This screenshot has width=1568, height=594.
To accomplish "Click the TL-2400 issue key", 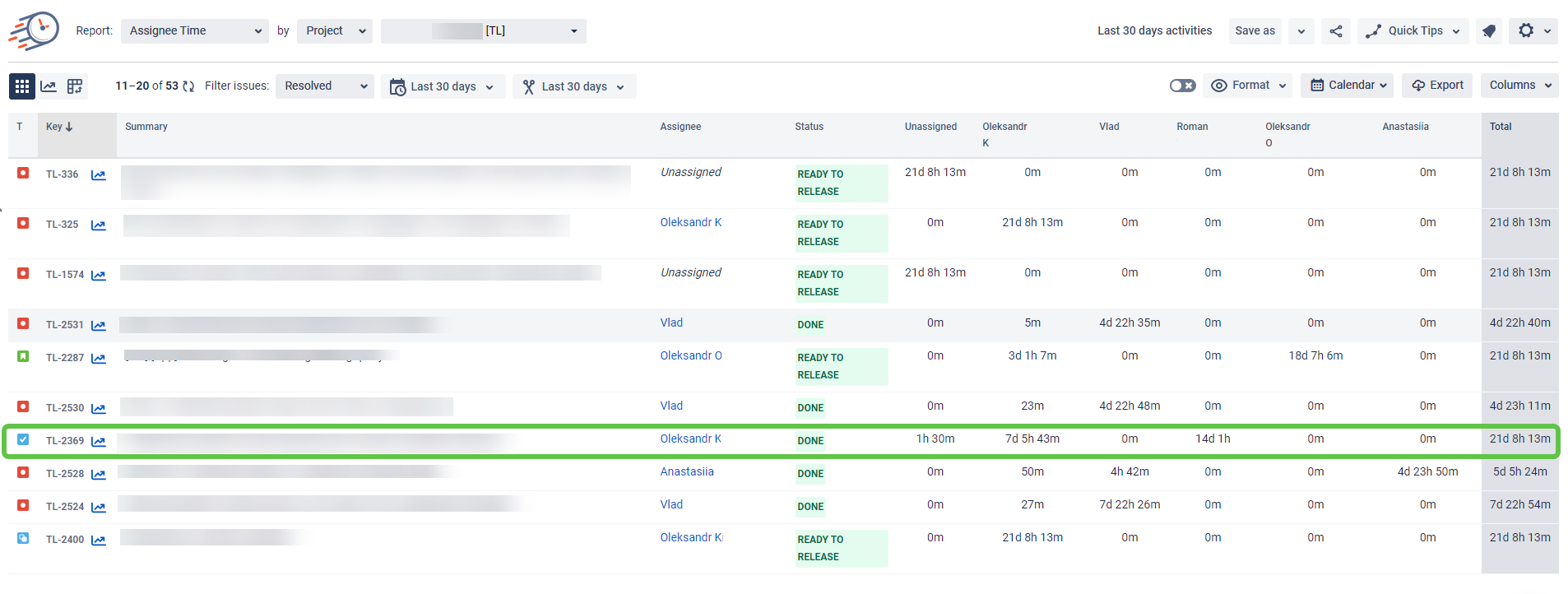I will click(x=65, y=540).
